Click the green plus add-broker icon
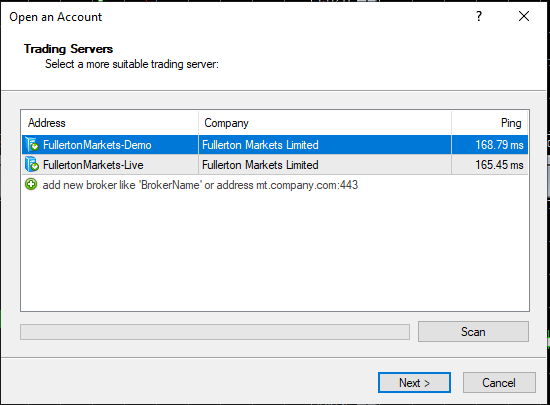Image resolution: width=550 pixels, height=405 pixels. 31,184
